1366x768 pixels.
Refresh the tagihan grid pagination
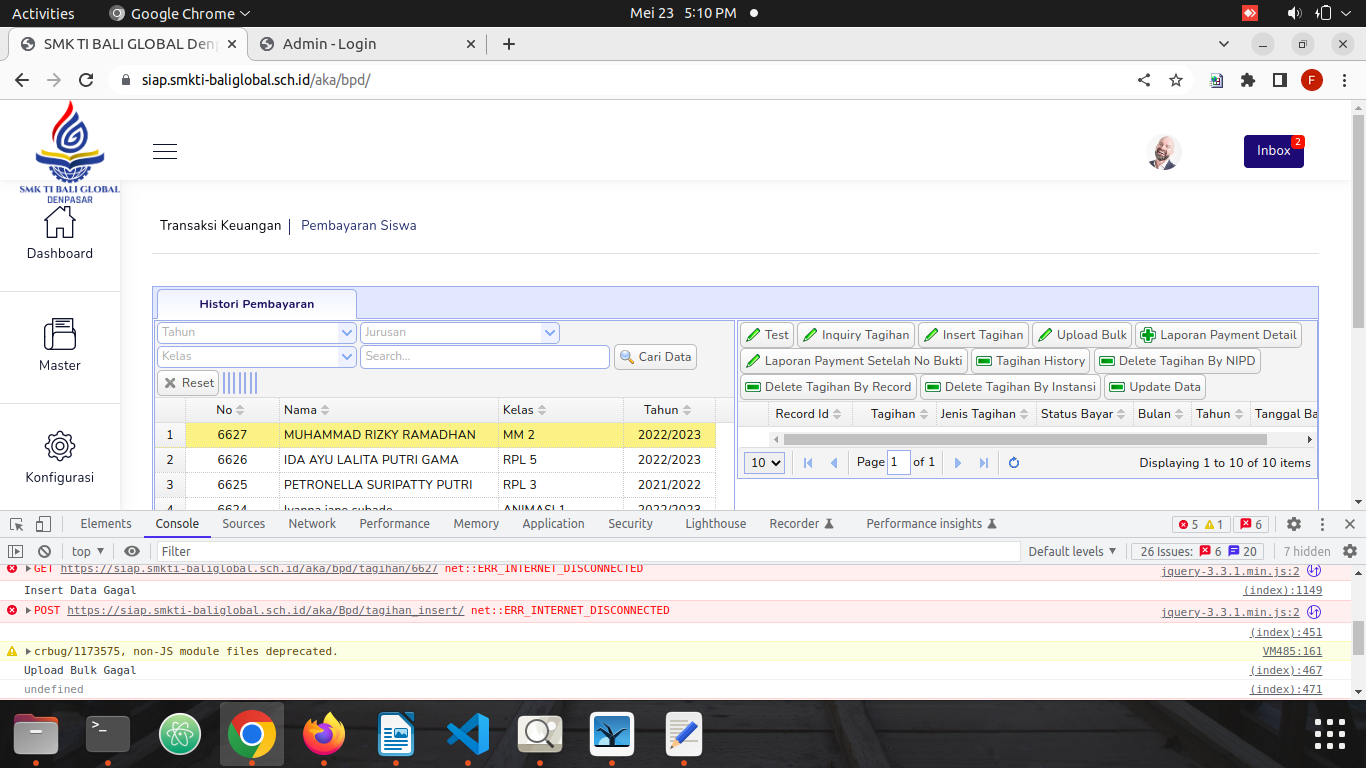tap(1014, 463)
